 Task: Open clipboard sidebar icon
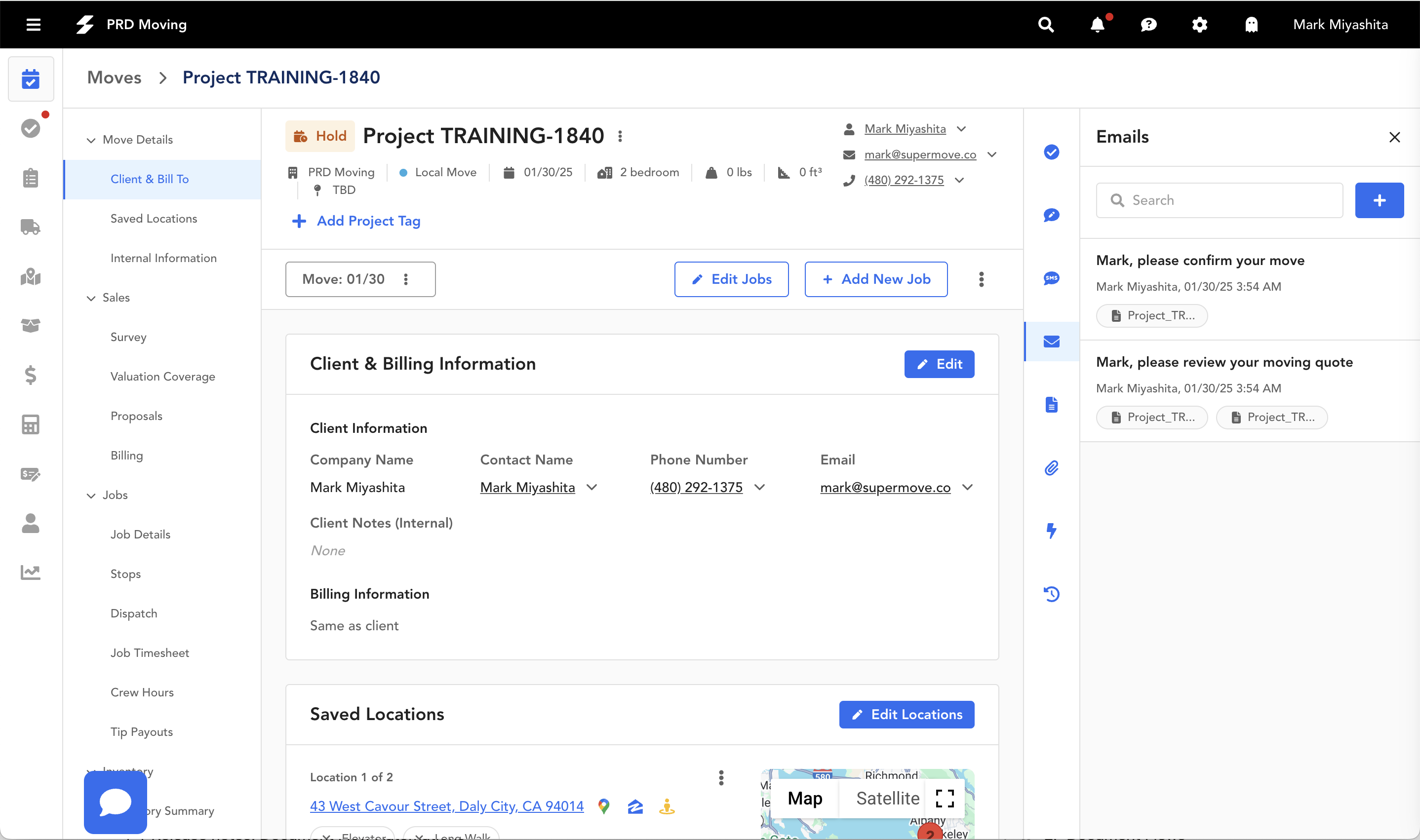tap(31, 178)
